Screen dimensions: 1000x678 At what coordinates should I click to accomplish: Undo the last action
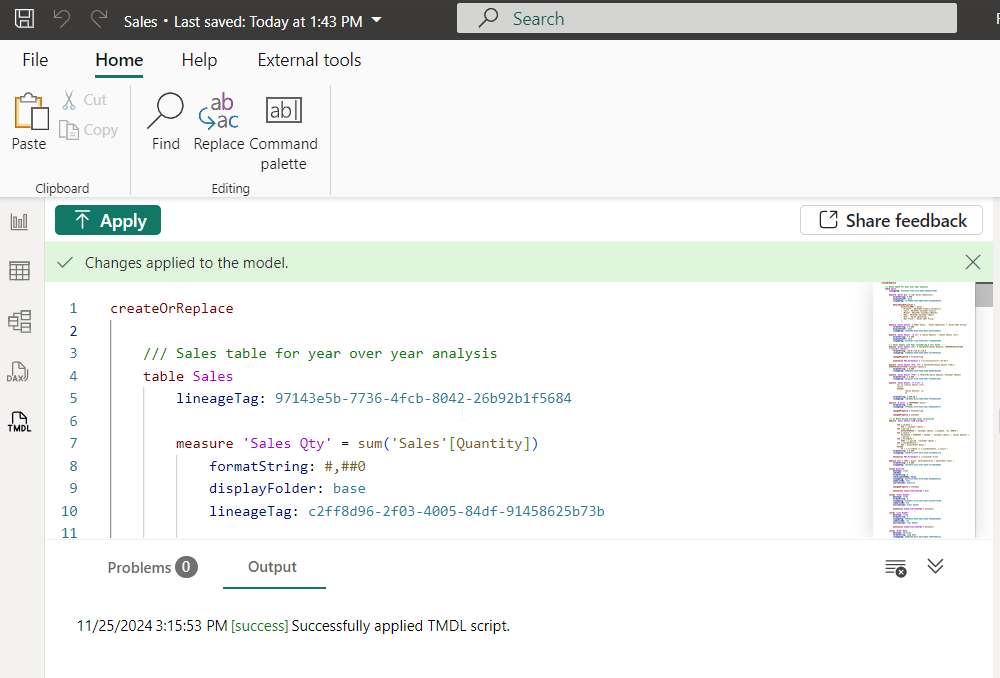coord(62,18)
